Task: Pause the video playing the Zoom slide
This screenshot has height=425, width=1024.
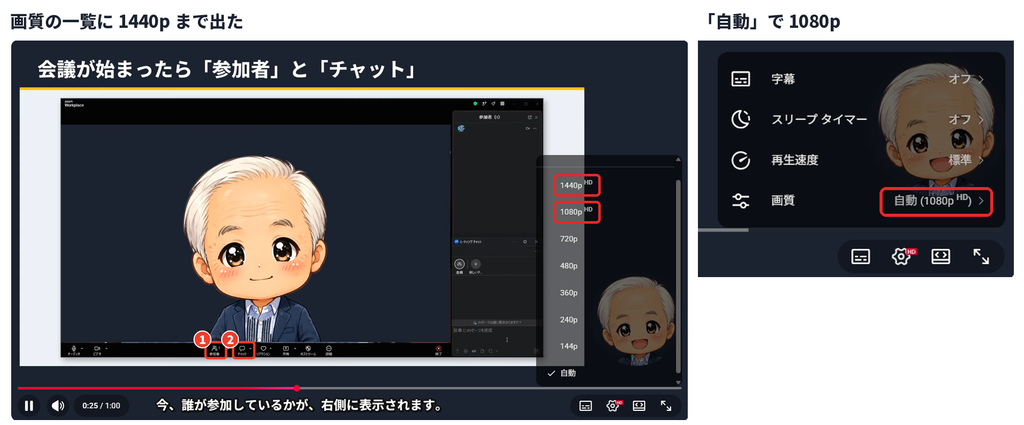Action: pyautogui.click(x=29, y=405)
